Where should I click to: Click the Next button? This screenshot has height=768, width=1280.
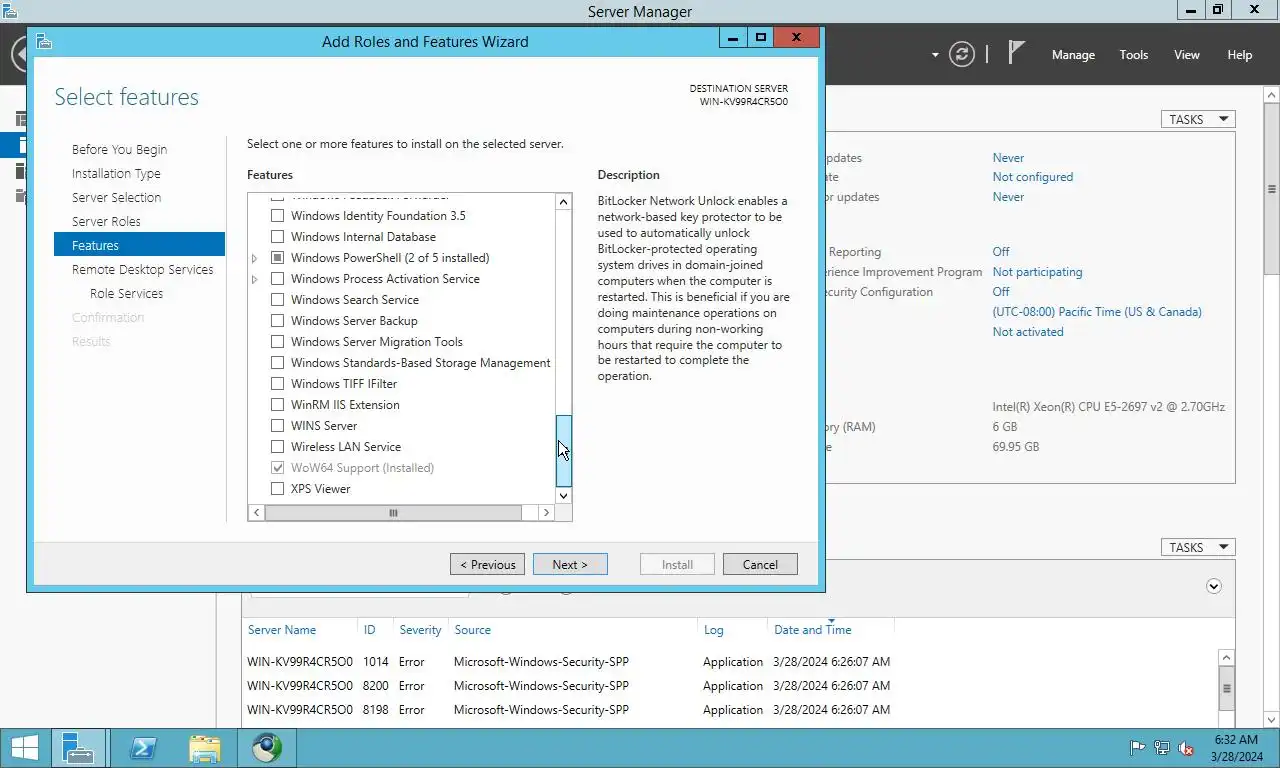tap(570, 564)
